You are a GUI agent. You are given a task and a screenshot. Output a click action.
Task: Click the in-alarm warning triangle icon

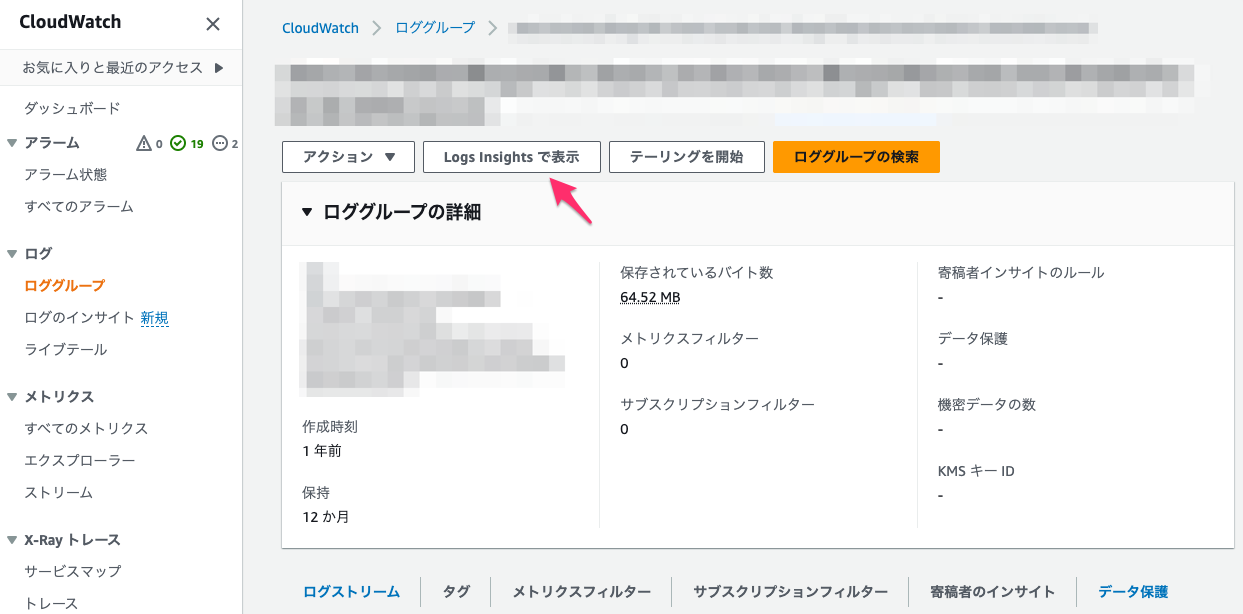[144, 144]
